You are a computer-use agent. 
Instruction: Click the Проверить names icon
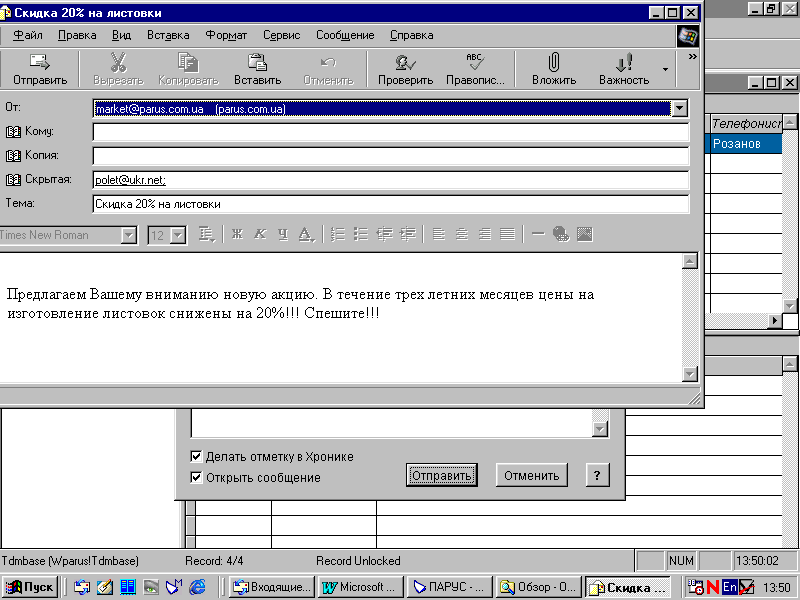(405, 63)
